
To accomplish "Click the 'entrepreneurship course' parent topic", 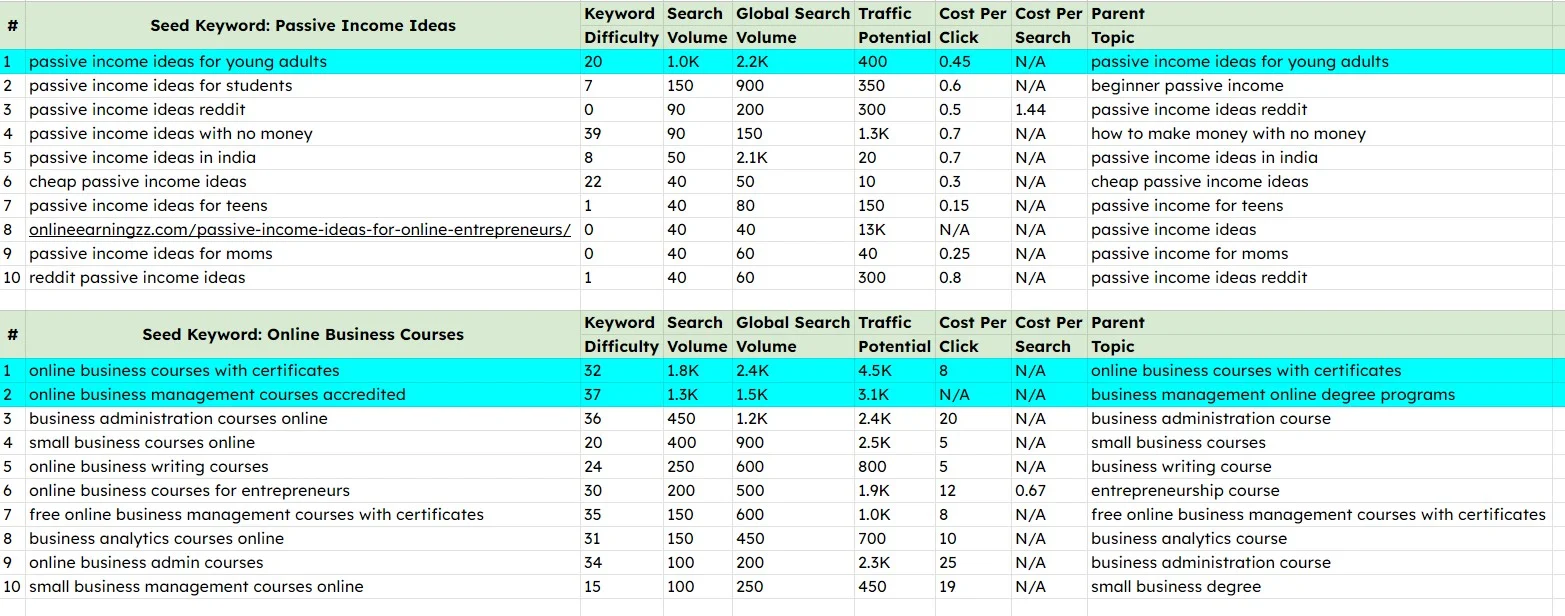I will (1185, 491).
